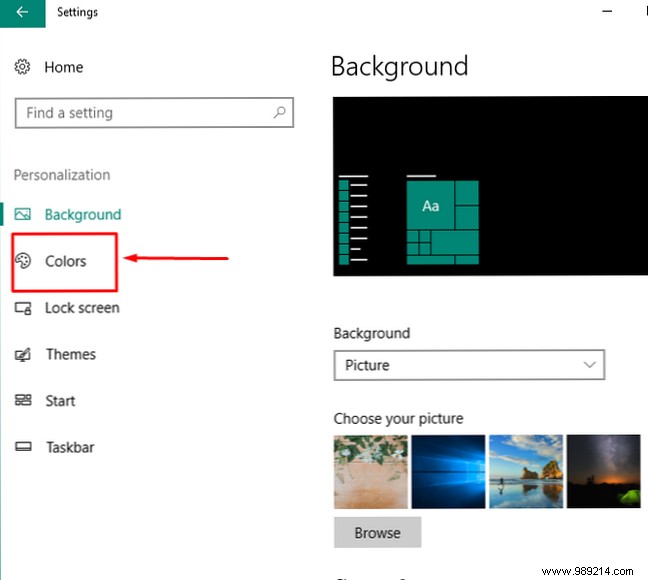Open the Themes section
This screenshot has height=580, width=648.
point(71,354)
